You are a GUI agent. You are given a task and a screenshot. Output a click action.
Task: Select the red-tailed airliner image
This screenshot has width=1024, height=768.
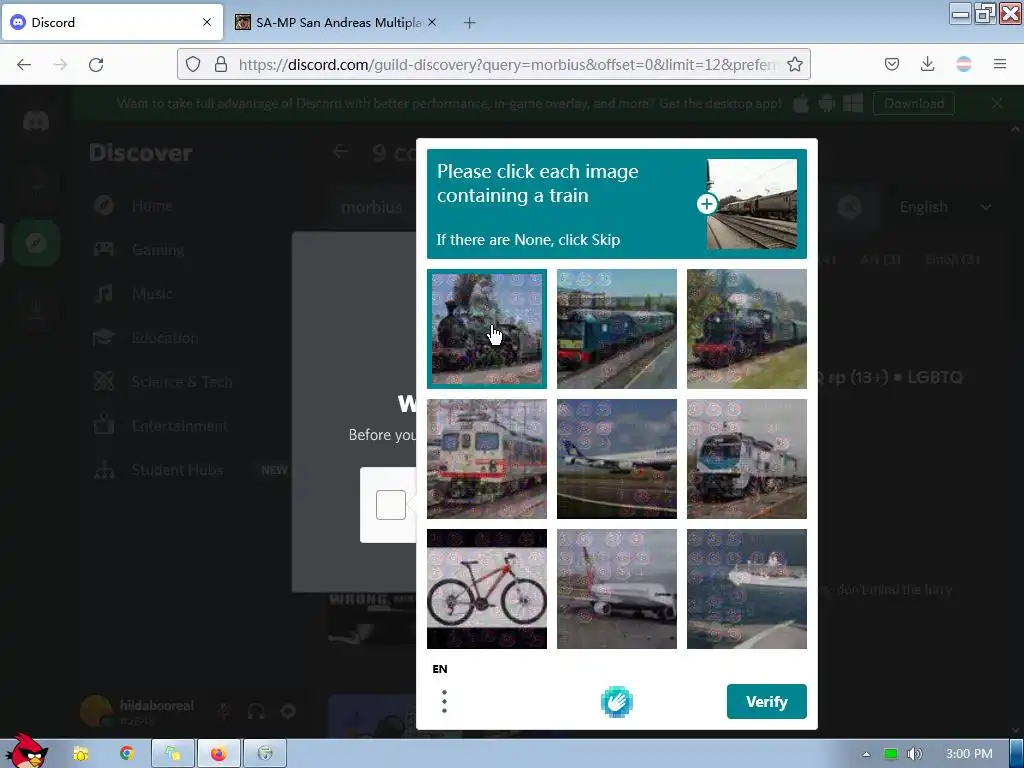pyautogui.click(x=616, y=588)
